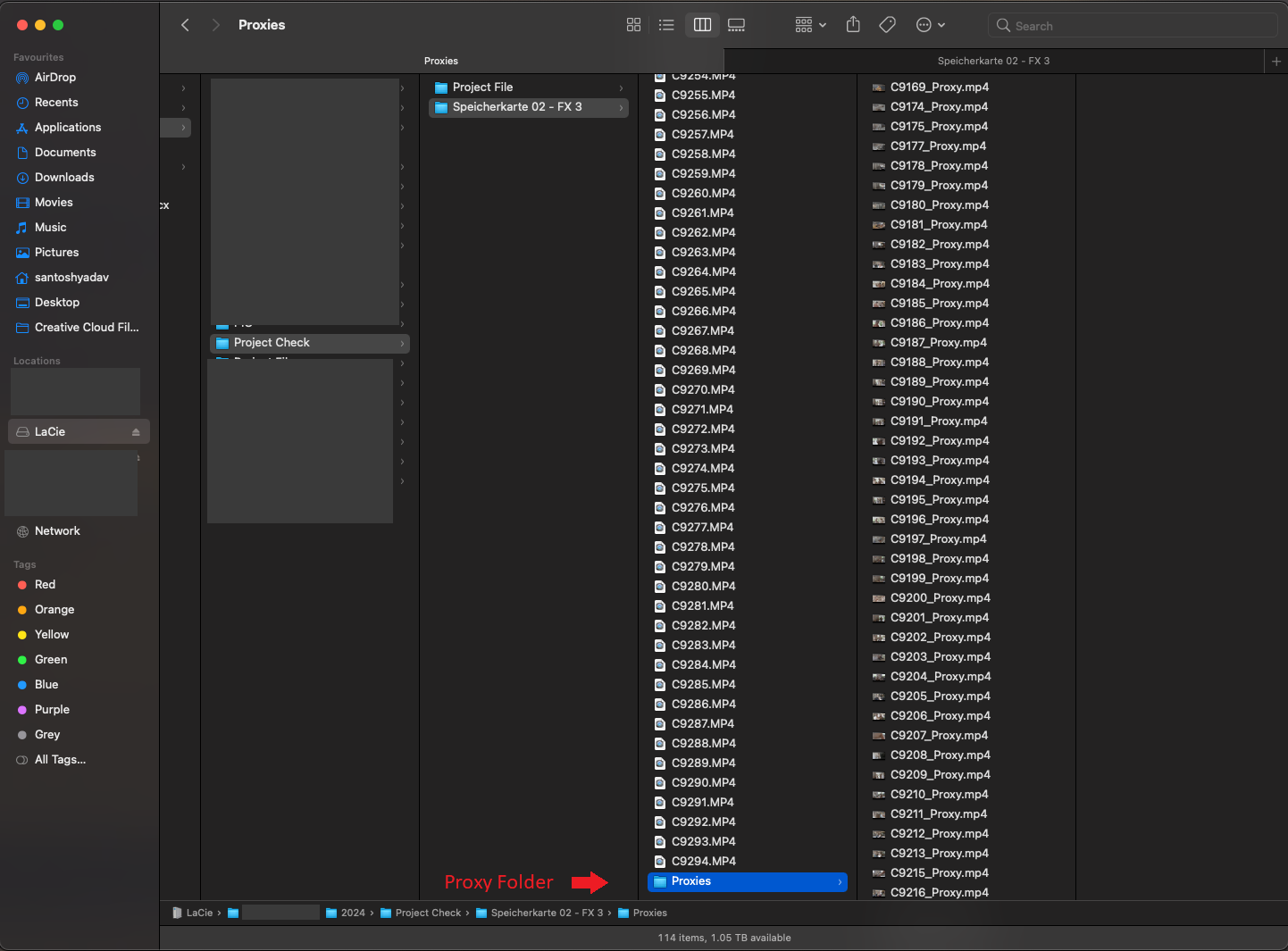This screenshot has height=951, width=1288.
Task: Click Proxies in the path bar
Action: point(642,913)
